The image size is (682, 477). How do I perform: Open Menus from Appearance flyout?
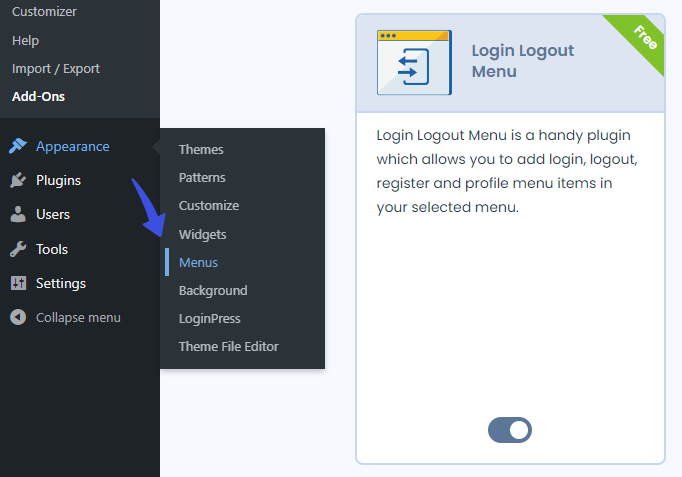click(198, 262)
